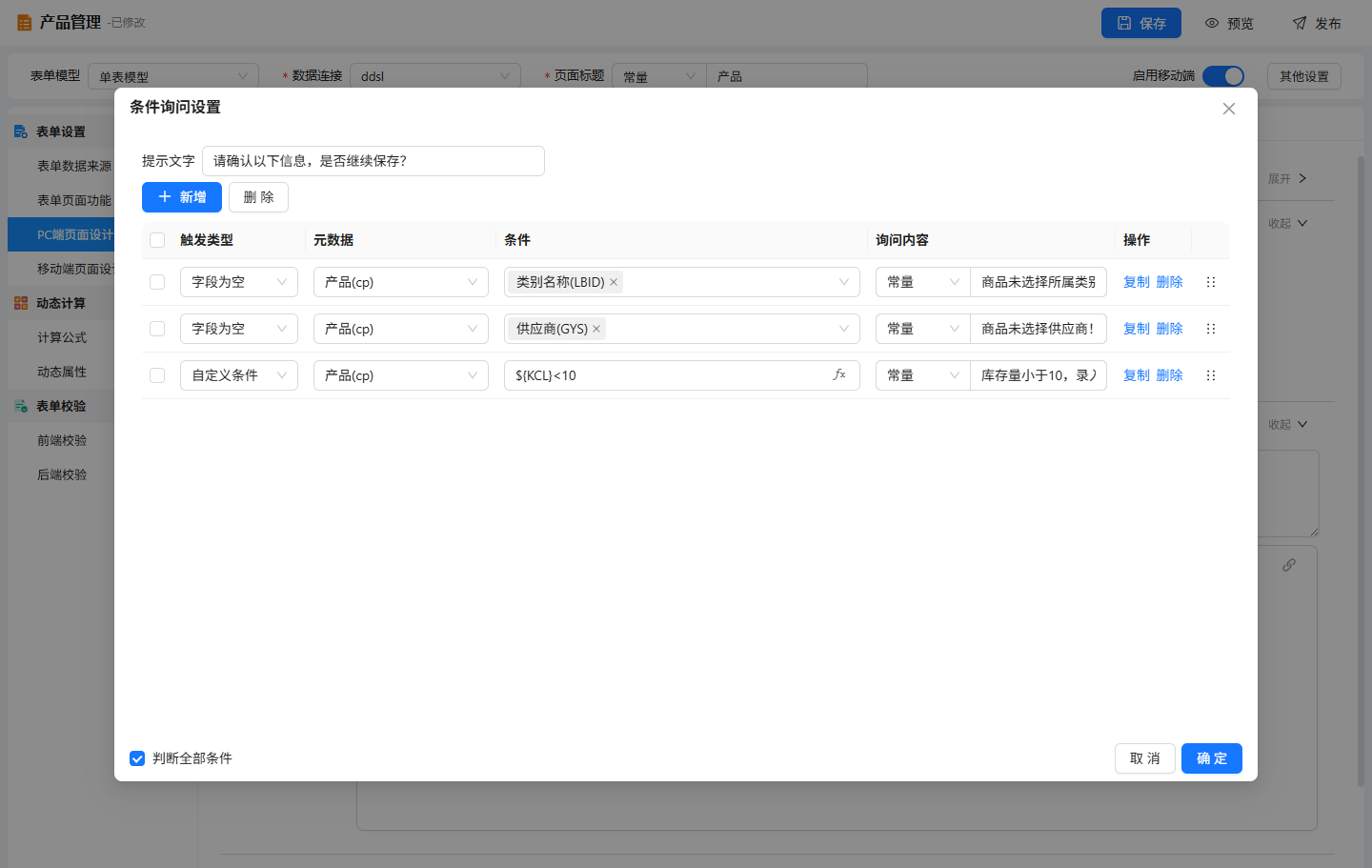Click the 库存量小于10 content field
This screenshot has height=868, width=1372.
1039,375
